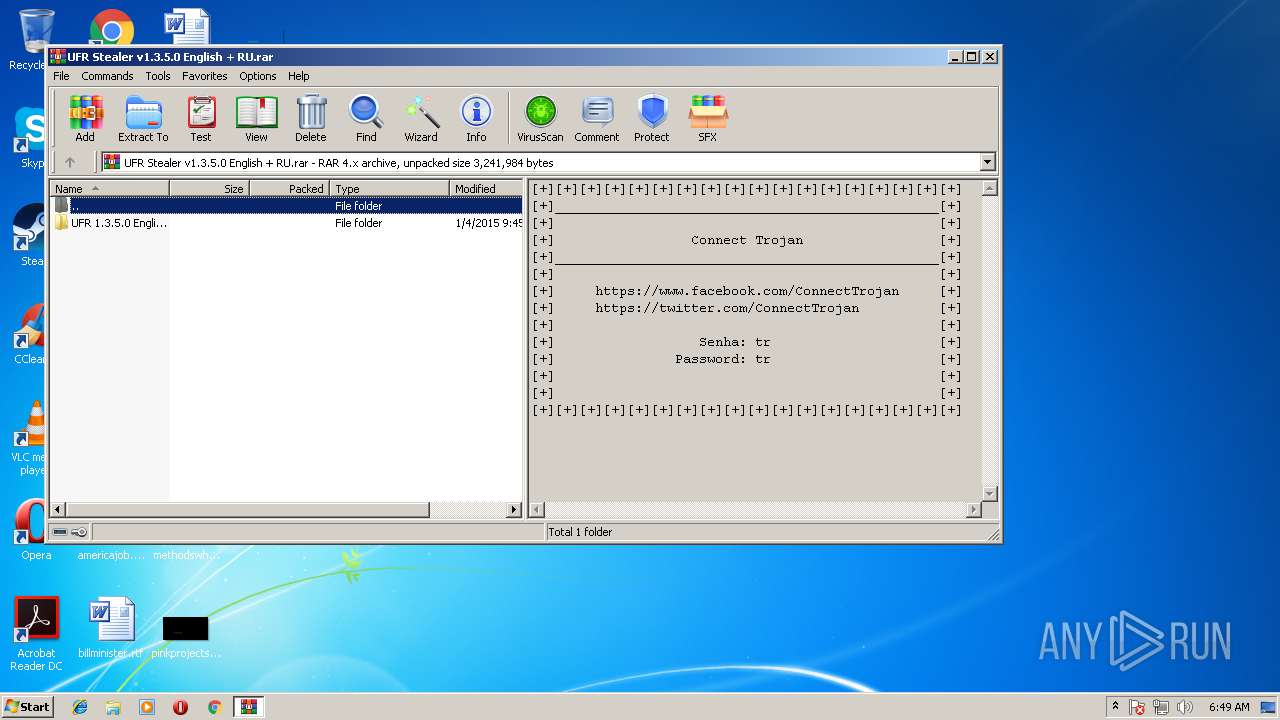Expand the archive path dropdown
The width and height of the screenshot is (1280, 720).
point(988,162)
